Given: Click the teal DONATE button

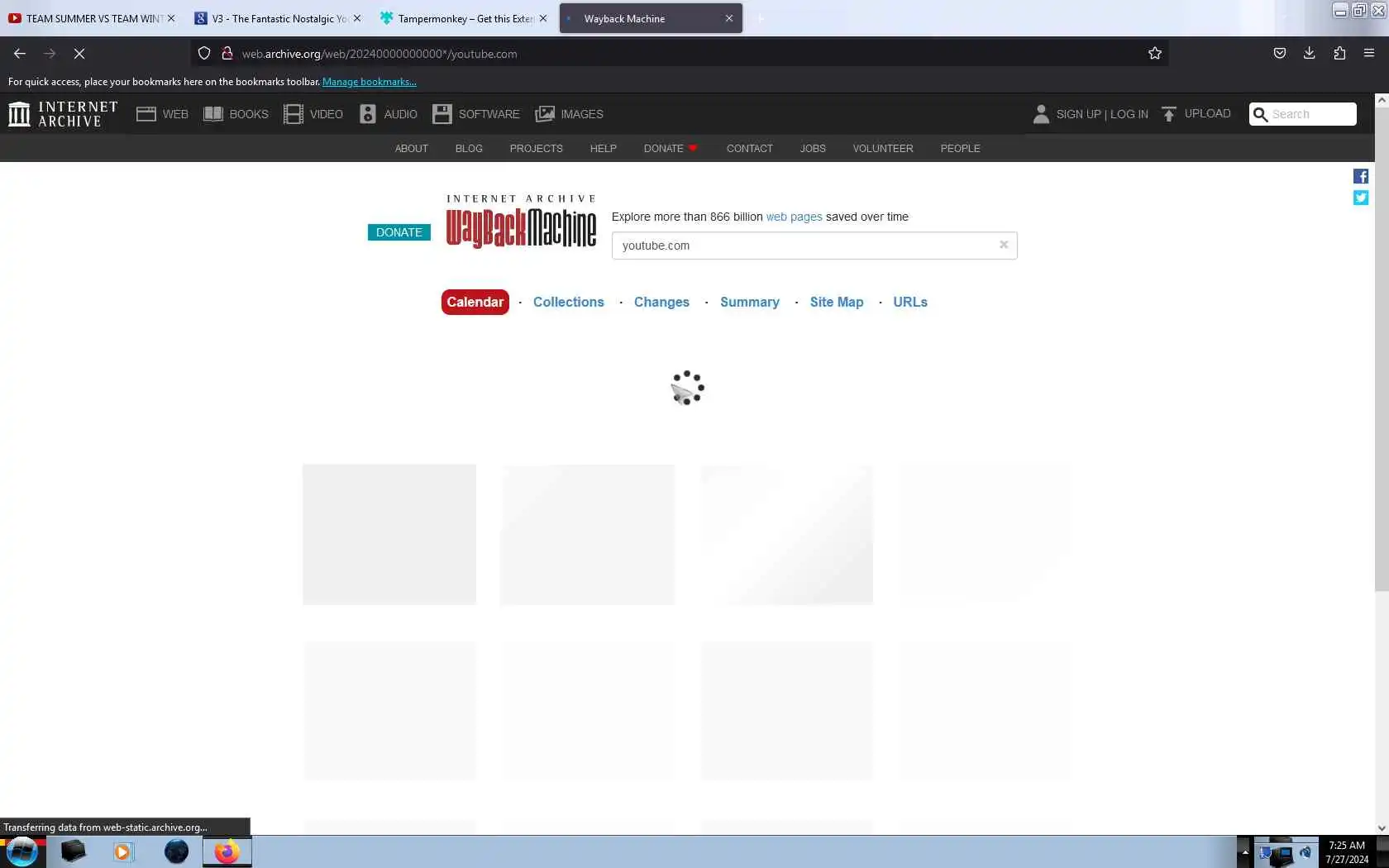Looking at the screenshot, I should point(399,232).
